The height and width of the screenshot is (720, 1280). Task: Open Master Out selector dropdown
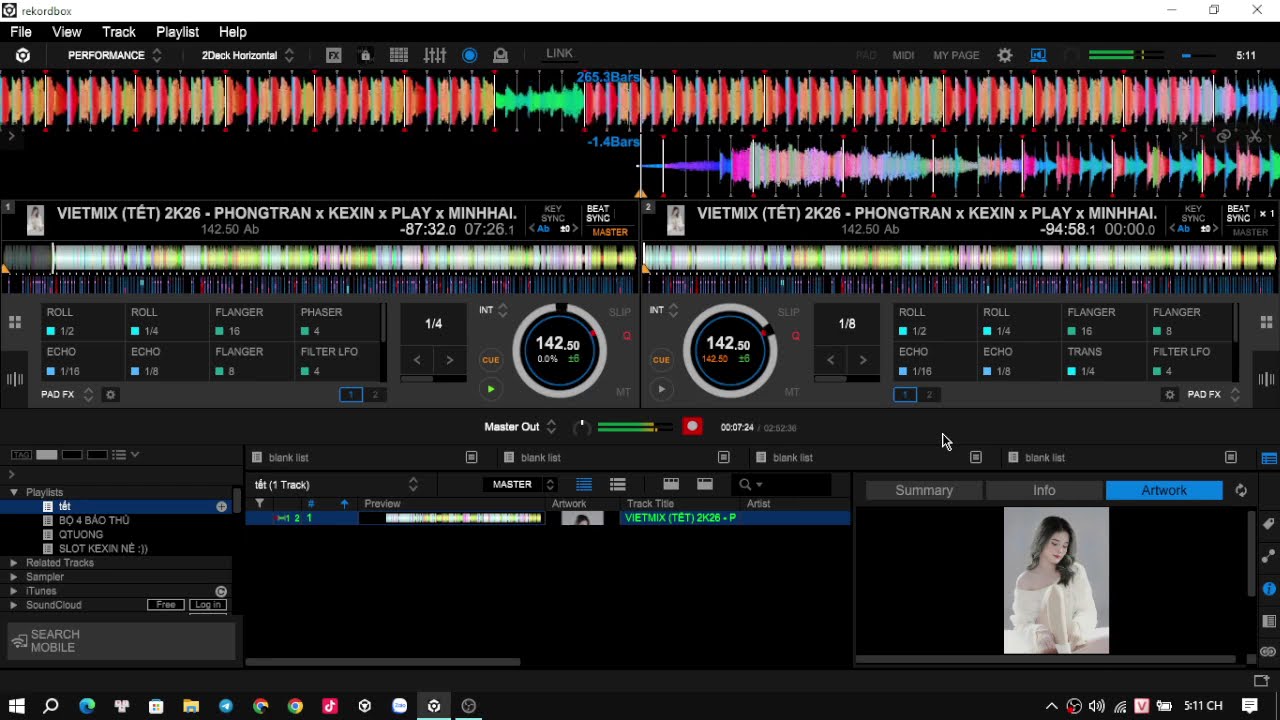[520, 427]
